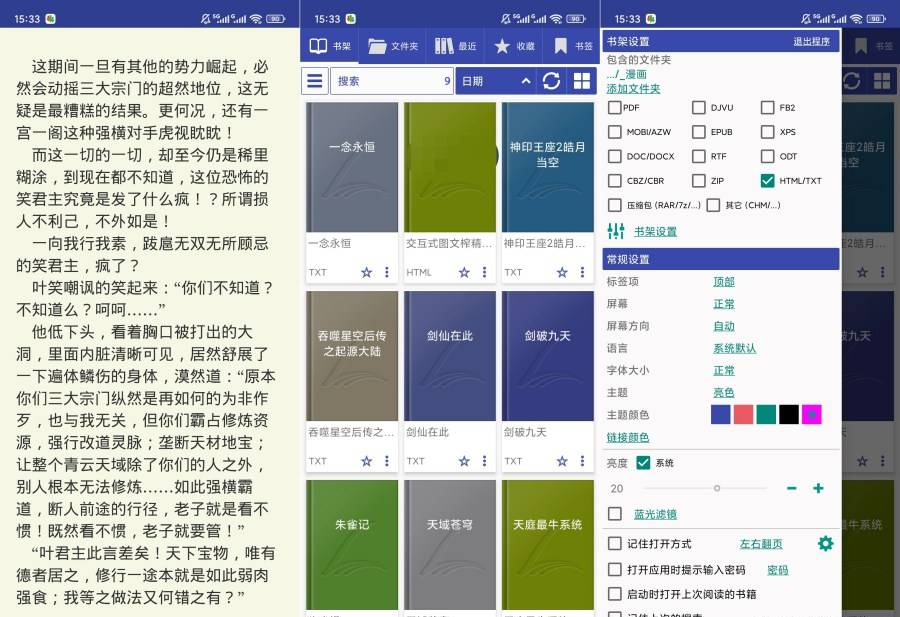Viewport: 900px width, 617px height.
Task: Click the refresh library icon
Action: click(x=551, y=81)
